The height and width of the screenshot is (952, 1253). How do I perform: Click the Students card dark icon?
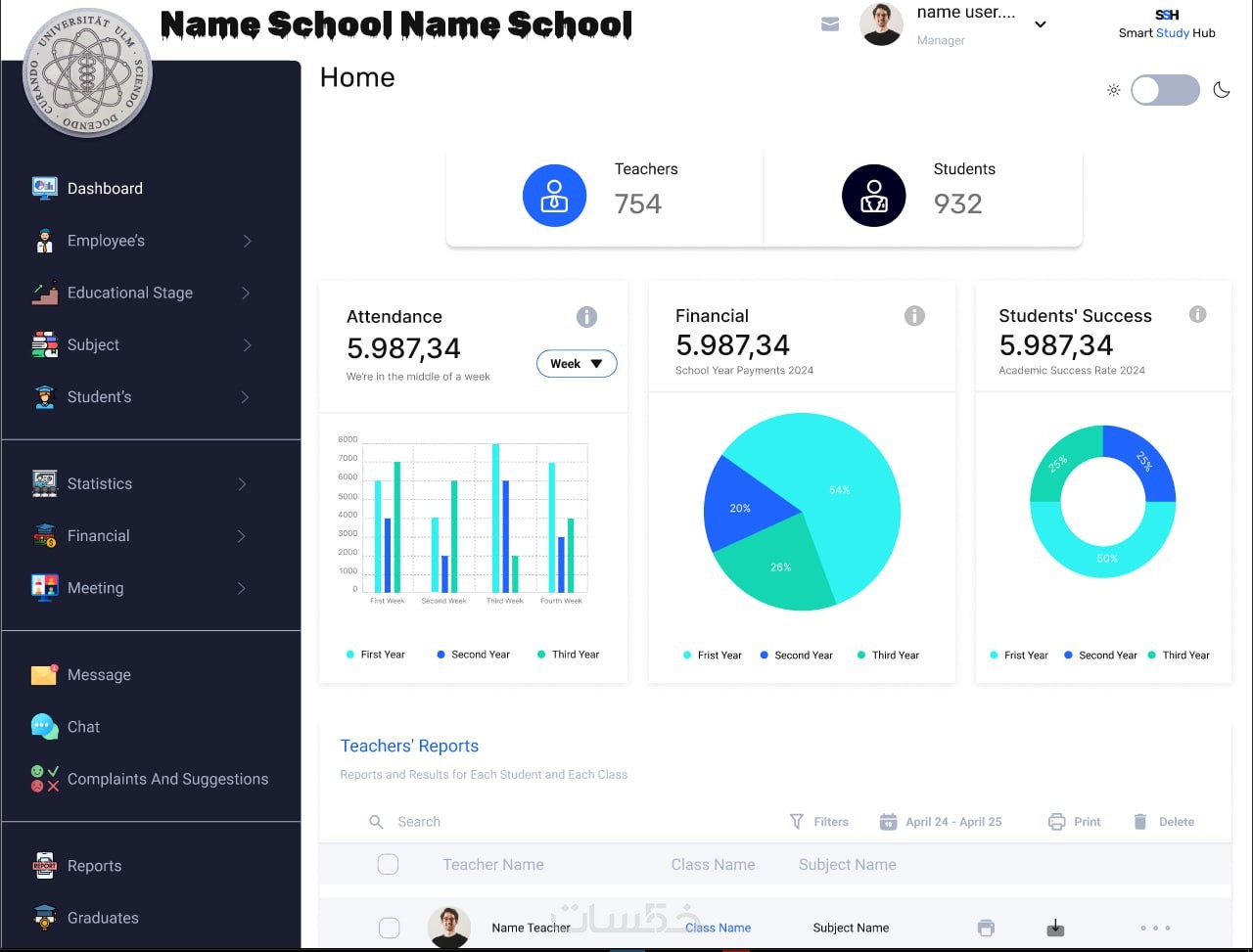(874, 196)
